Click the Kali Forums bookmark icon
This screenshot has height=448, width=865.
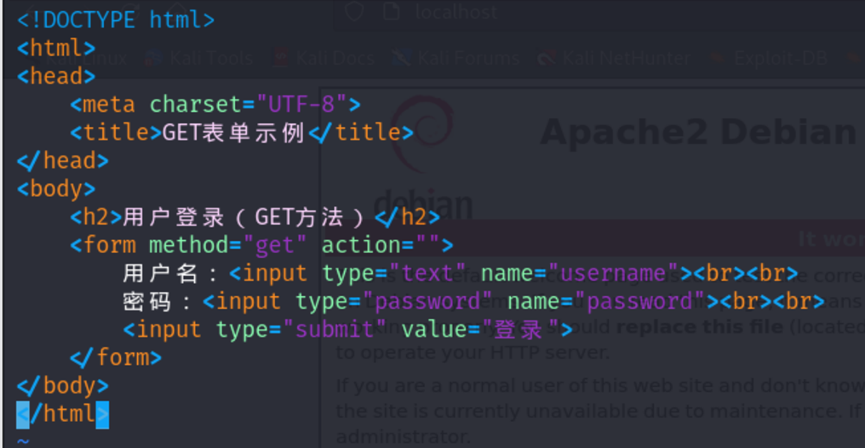coord(401,58)
